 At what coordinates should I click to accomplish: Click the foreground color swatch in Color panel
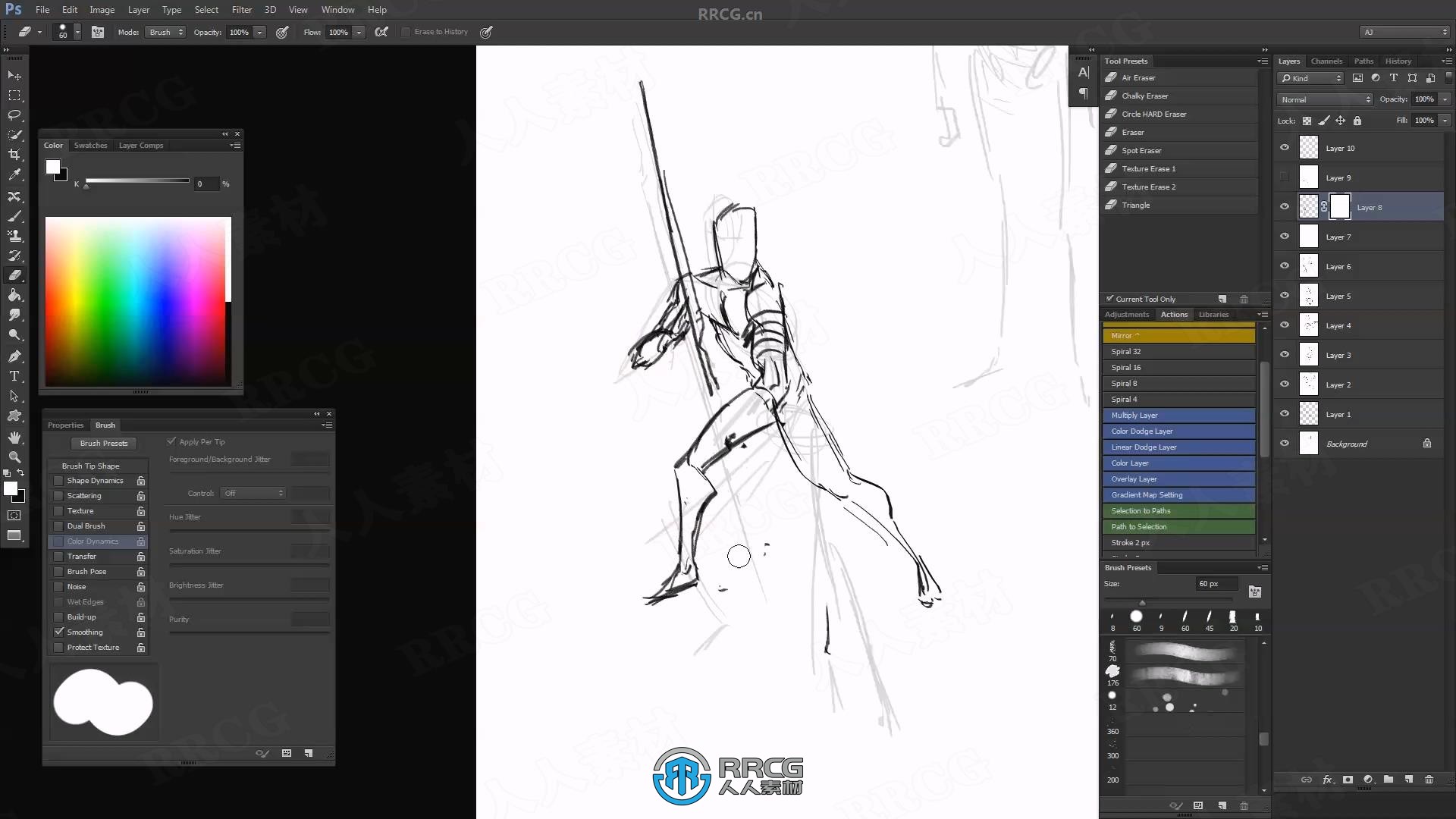pos(52,167)
